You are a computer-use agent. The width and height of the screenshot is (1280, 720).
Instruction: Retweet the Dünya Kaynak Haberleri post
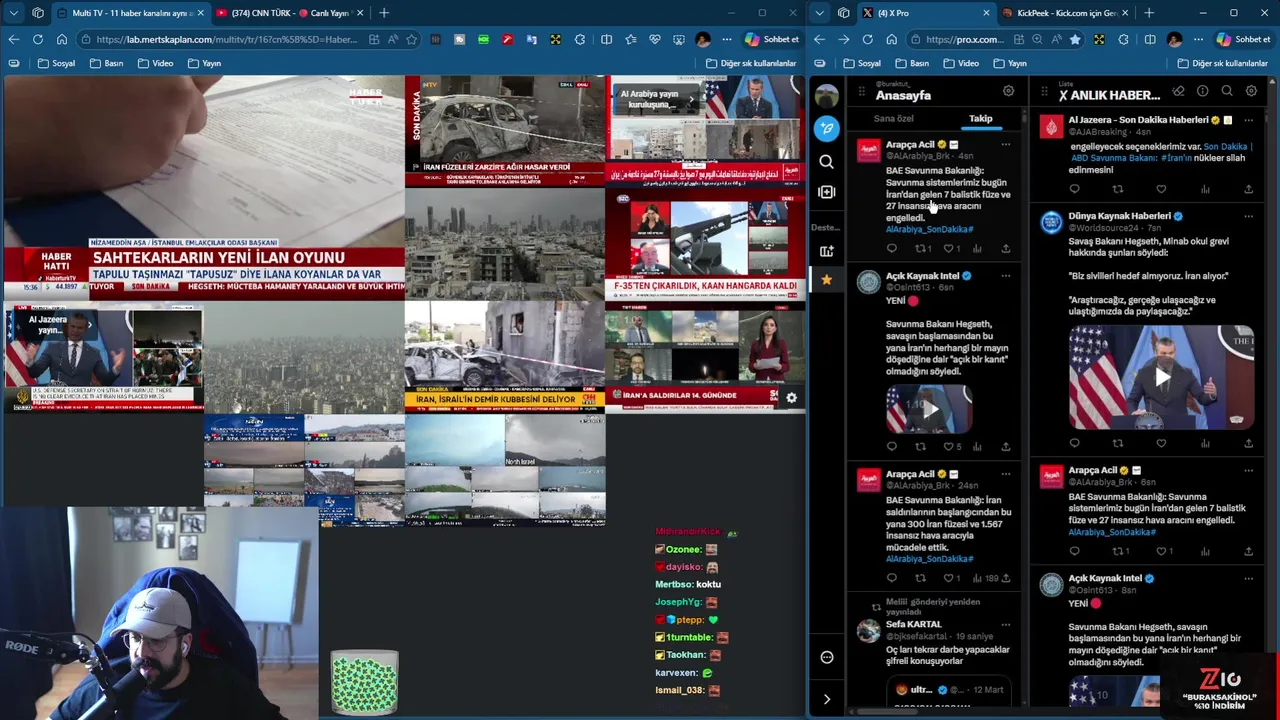point(1118,443)
